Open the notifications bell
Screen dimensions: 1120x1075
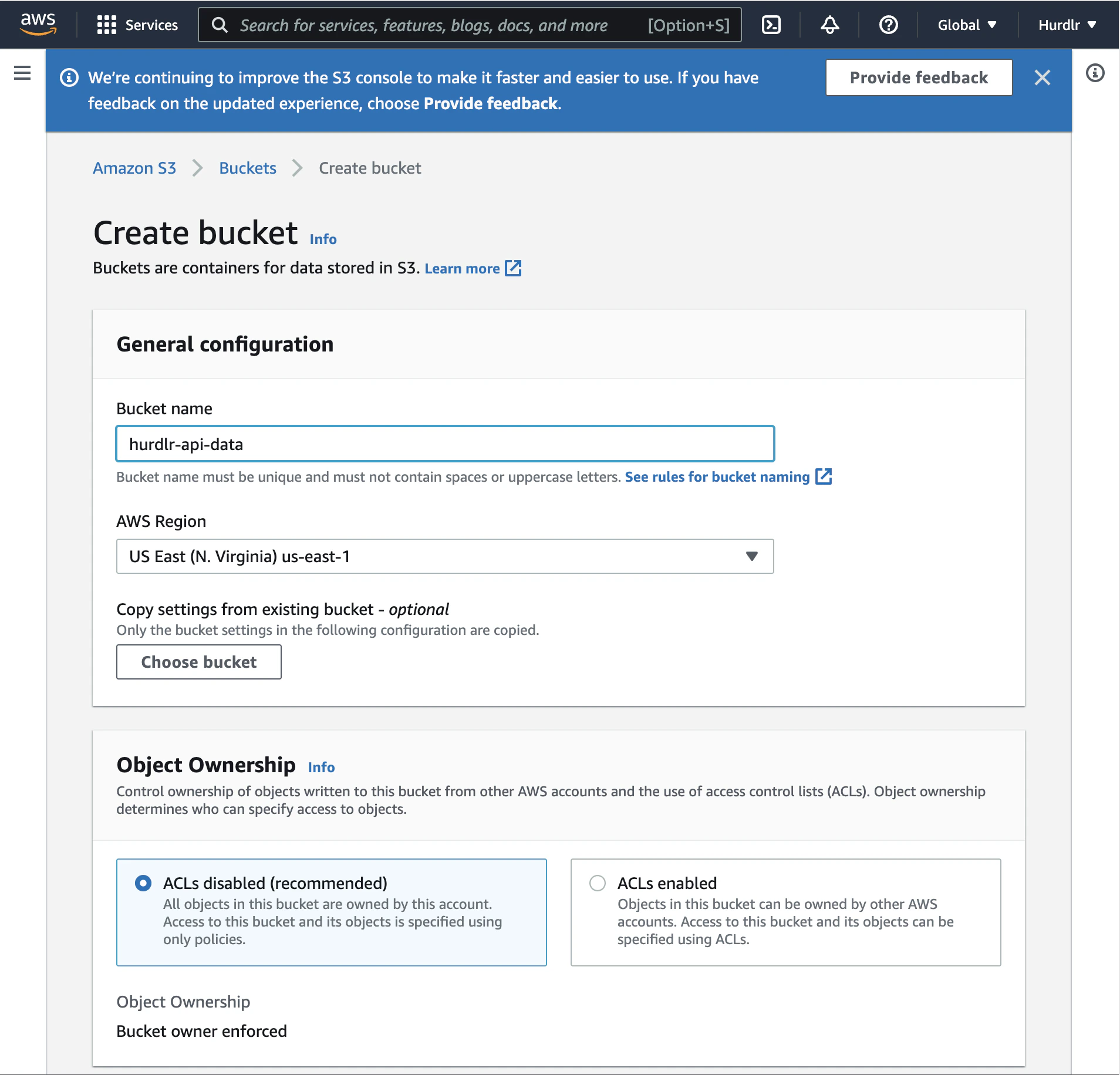[x=829, y=25]
